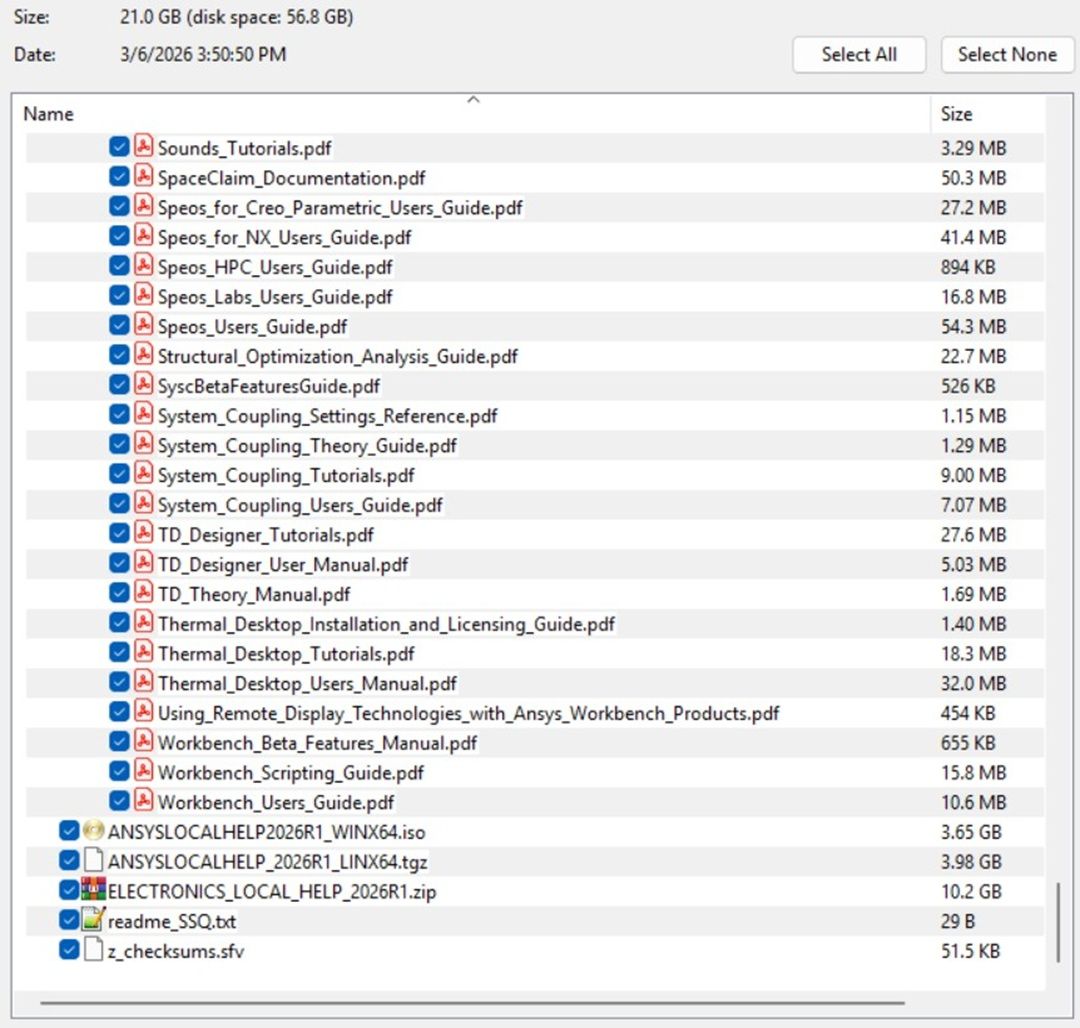Click the PDF icon of System_Coupling_Tutorials.pdf

(x=143, y=474)
